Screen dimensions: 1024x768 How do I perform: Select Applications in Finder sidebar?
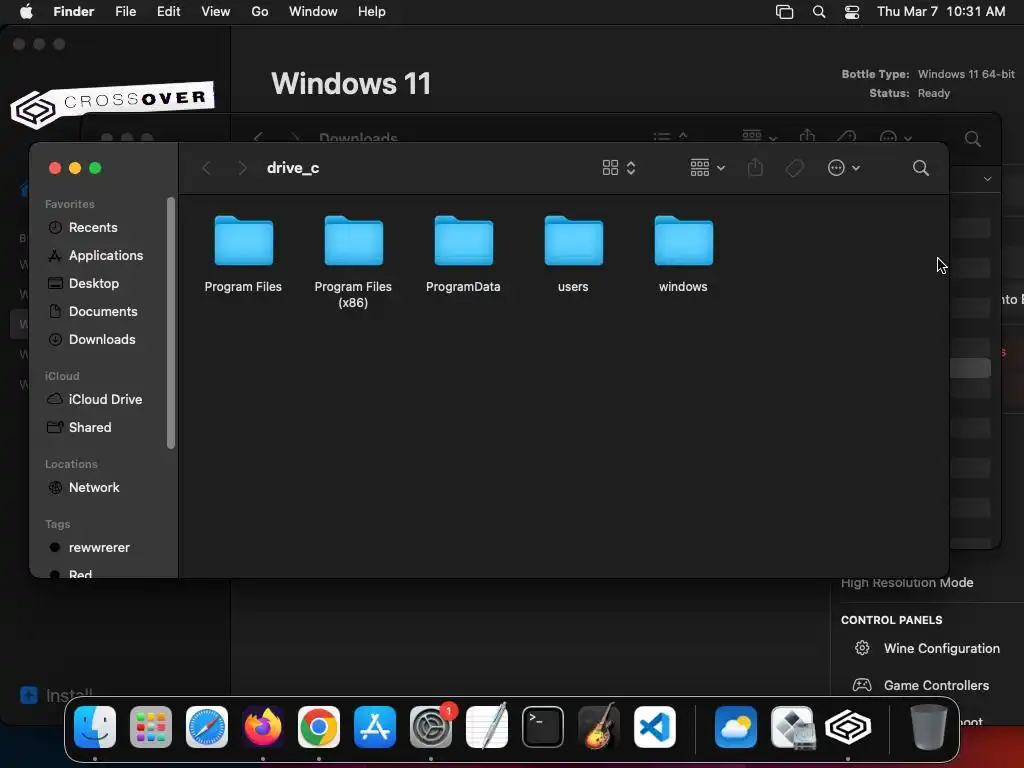[x=104, y=255]
